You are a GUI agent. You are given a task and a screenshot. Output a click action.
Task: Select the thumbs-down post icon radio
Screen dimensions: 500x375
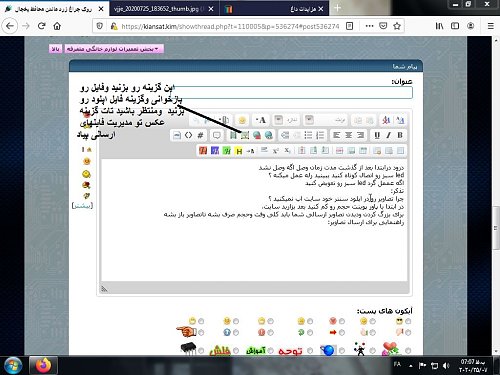408,332
